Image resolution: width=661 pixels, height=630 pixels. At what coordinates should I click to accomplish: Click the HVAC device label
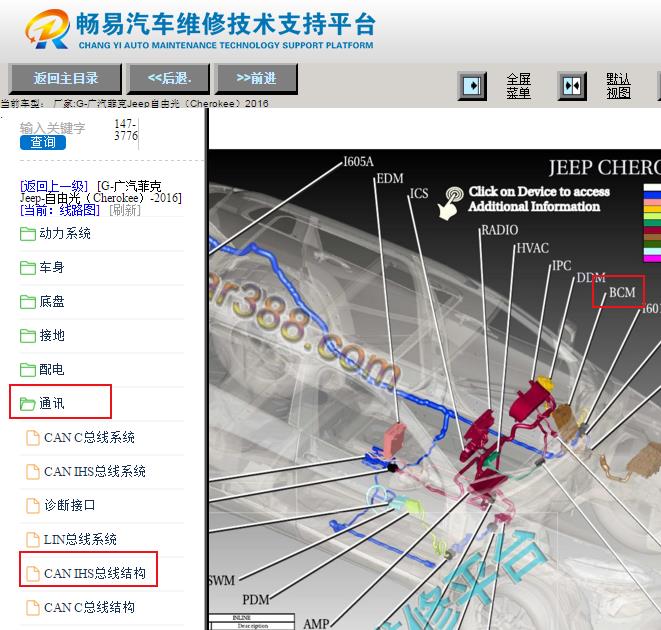point(532,248)
